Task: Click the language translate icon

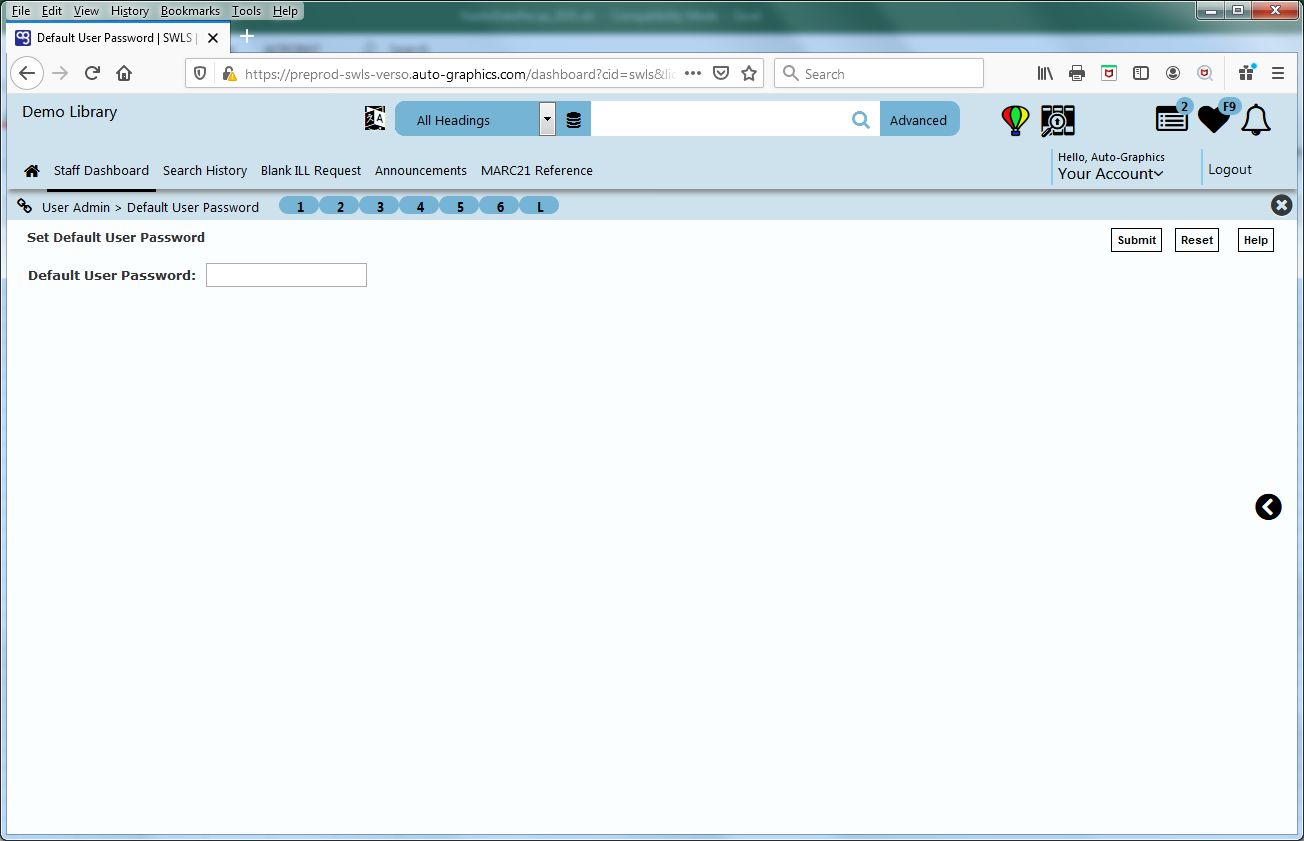Action: pos(375,119)
